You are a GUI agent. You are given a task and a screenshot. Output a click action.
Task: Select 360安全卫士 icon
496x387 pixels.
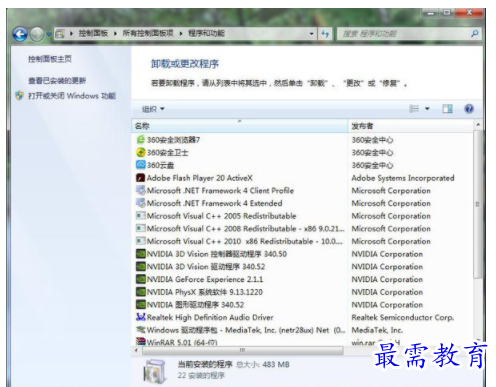141,152
